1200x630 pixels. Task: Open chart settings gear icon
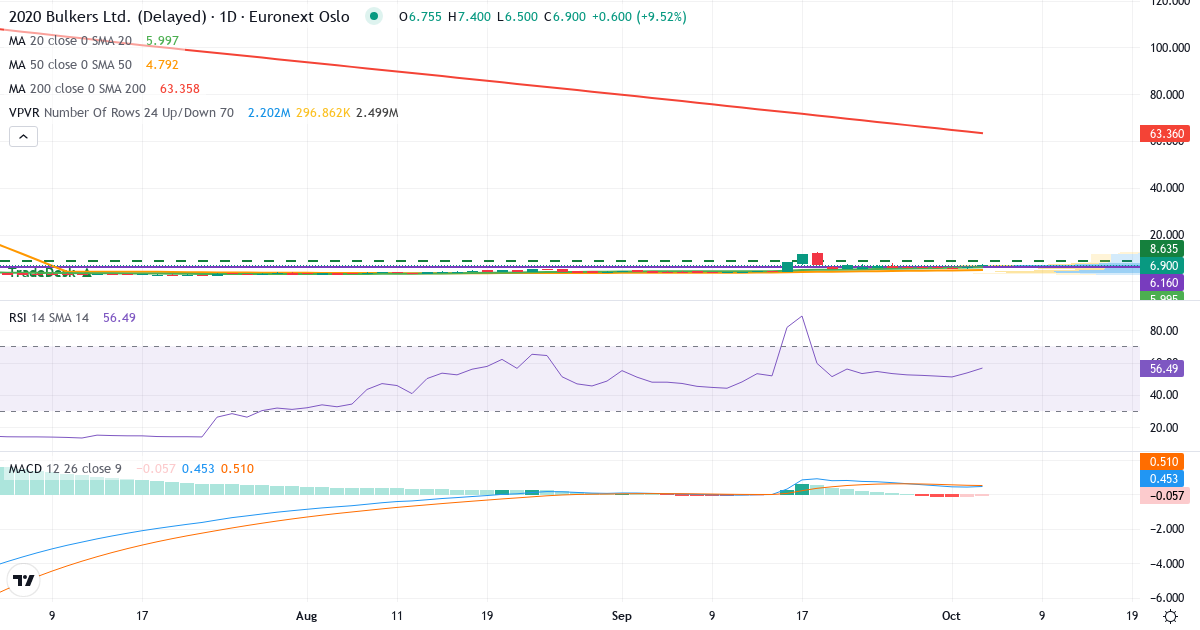click(x=1170, y=617)
